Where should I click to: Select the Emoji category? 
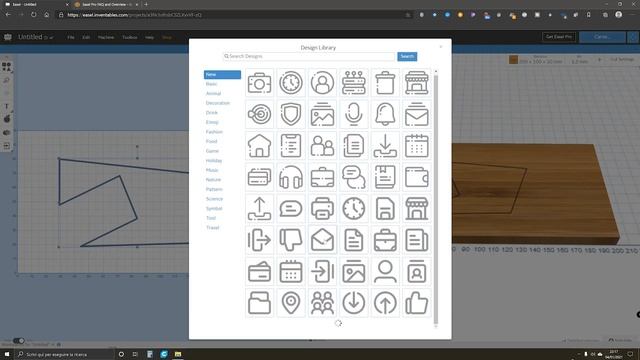tap(212, 122)
